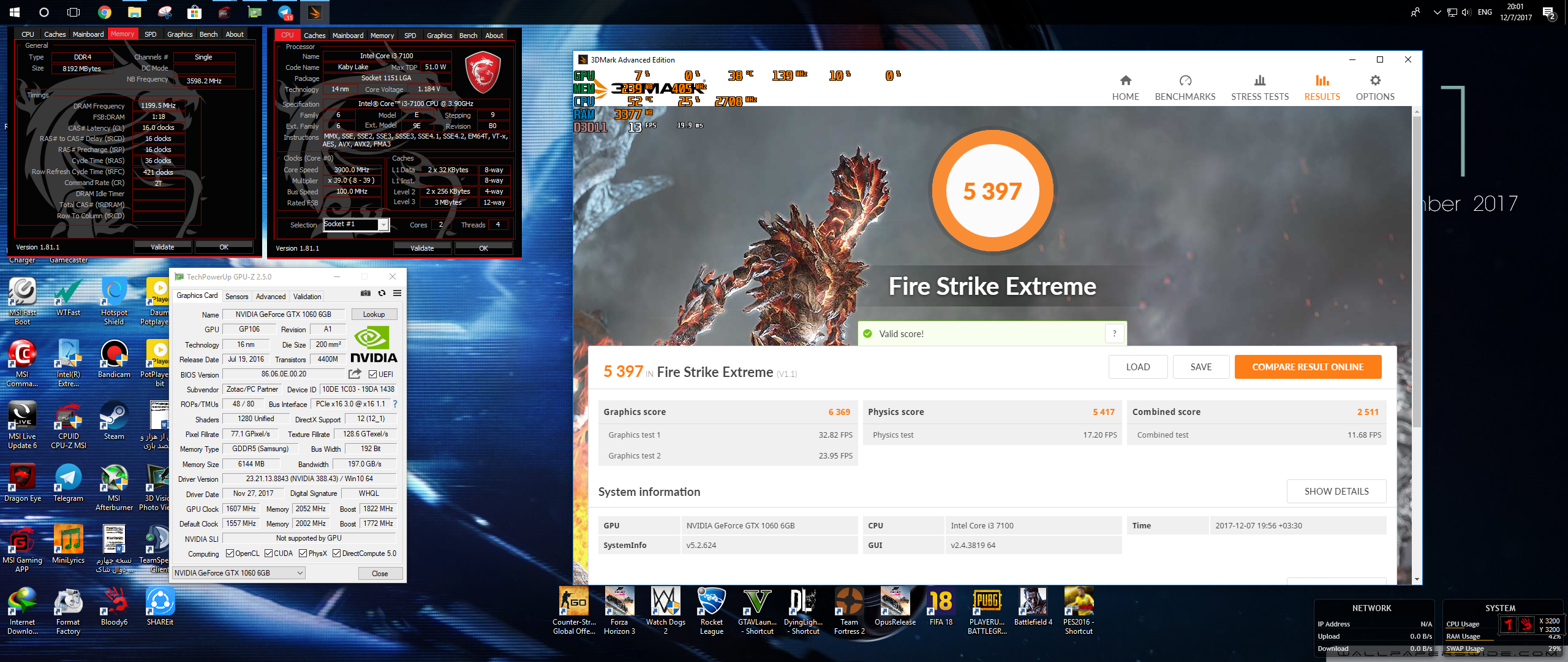
Task: Open Google Chrome from the taskbar
Action: click(105, 12)
